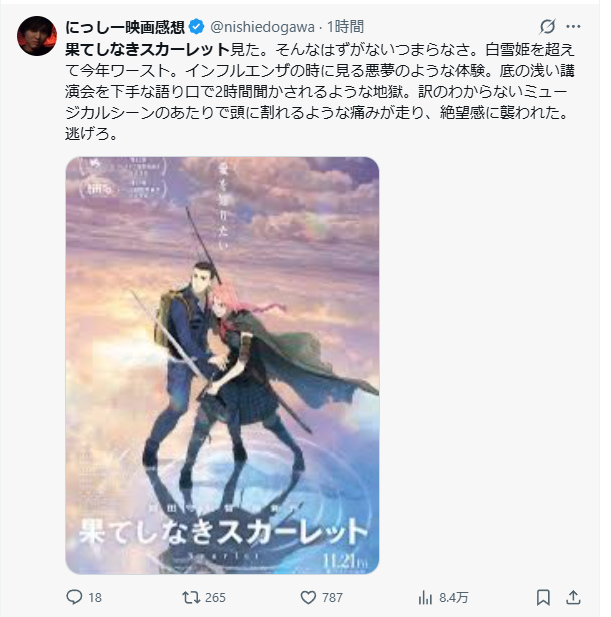Open view analytics bar chart icon

click(x=425, y=598)
